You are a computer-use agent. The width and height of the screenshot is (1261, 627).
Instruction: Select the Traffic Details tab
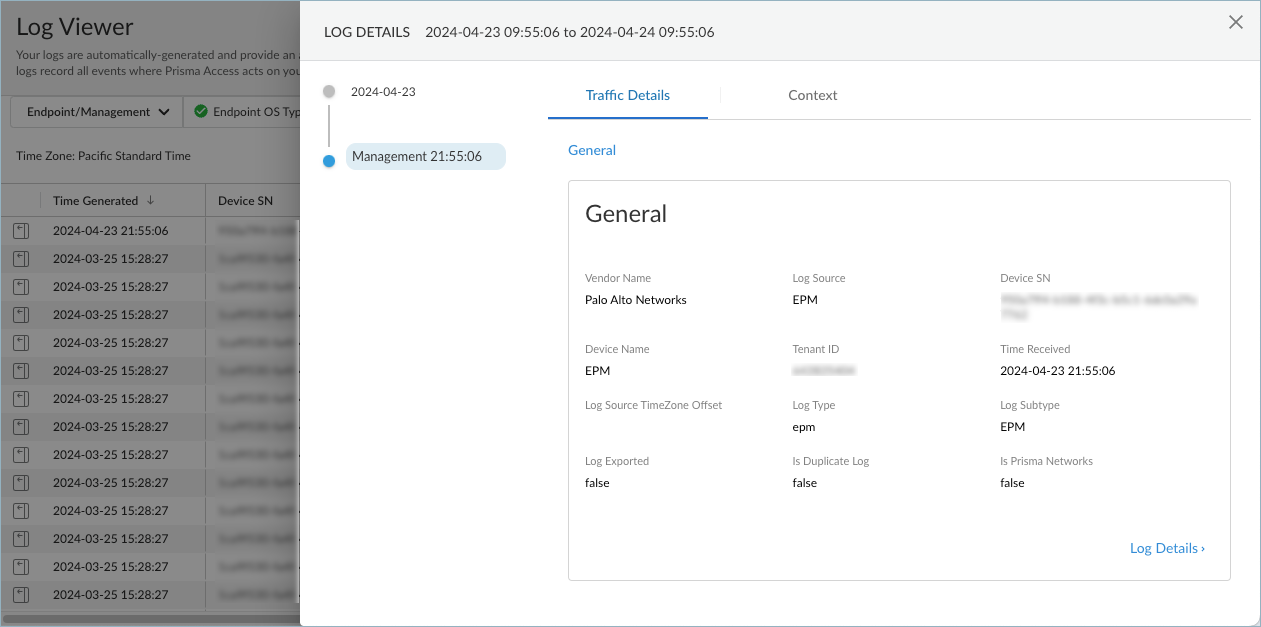627,96
